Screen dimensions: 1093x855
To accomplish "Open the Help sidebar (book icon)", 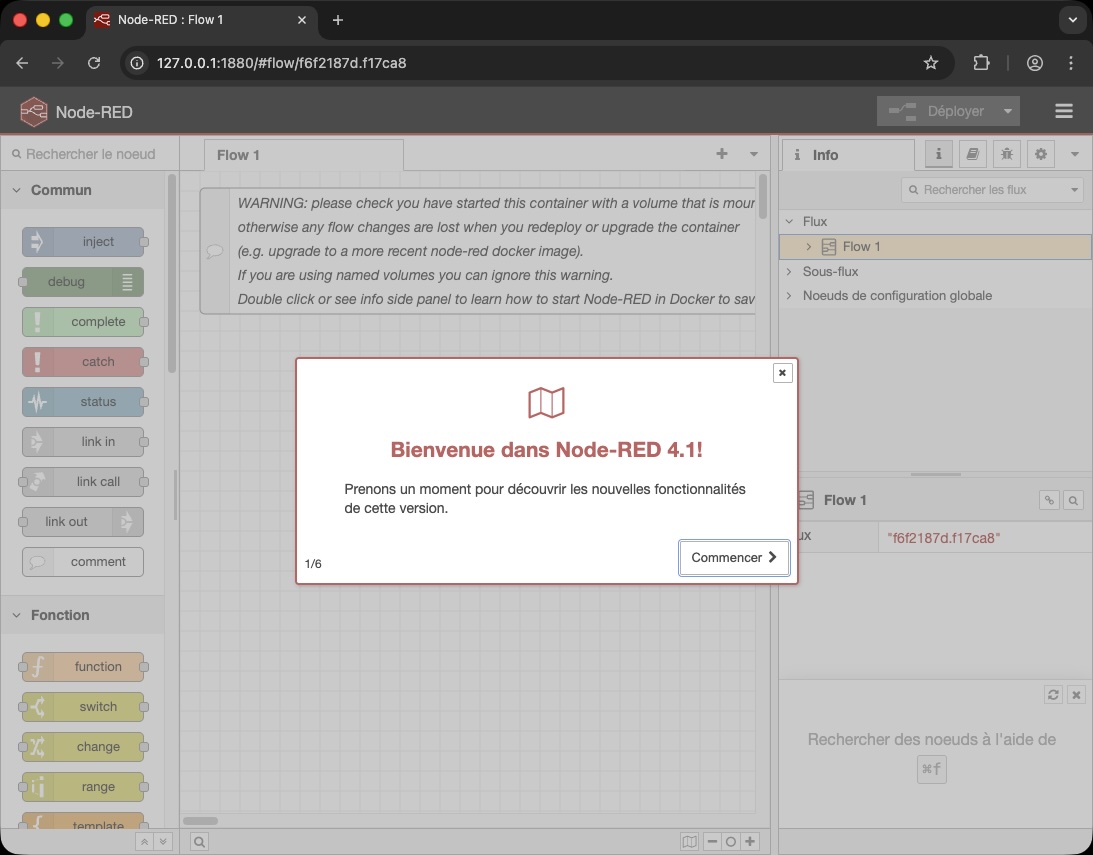I will coord(973,154).
